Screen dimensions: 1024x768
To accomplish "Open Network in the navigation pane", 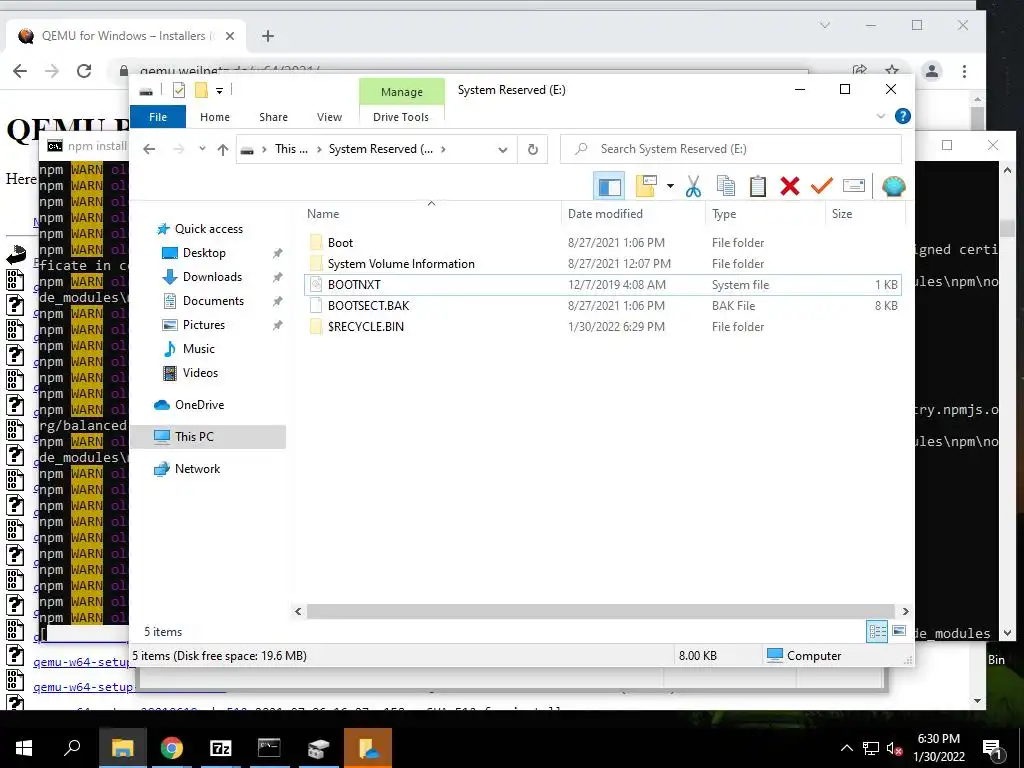I will pyautogui.click(x=197, y=469).
